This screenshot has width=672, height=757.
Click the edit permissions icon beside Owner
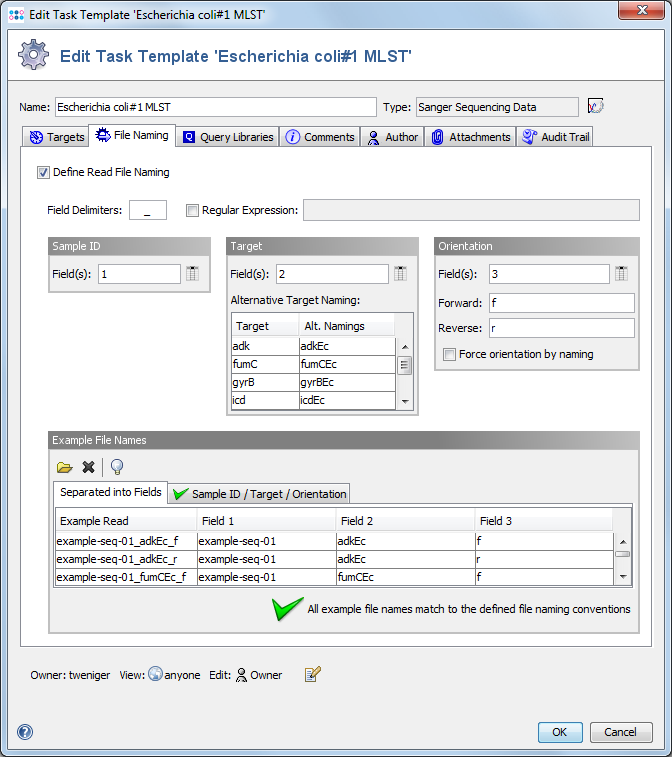point(312,675)
